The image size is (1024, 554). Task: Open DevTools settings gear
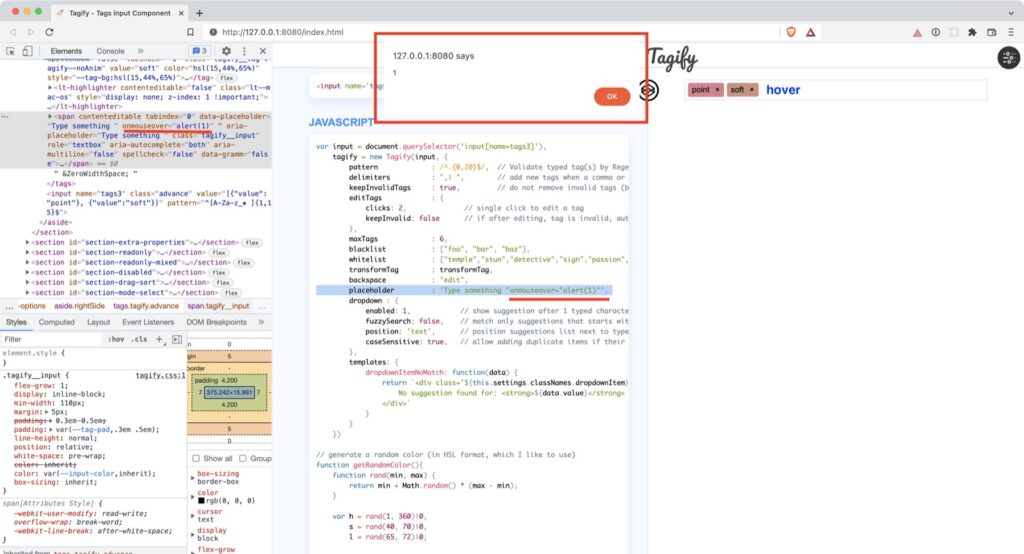pyautogui.click(x=226, y=51)
